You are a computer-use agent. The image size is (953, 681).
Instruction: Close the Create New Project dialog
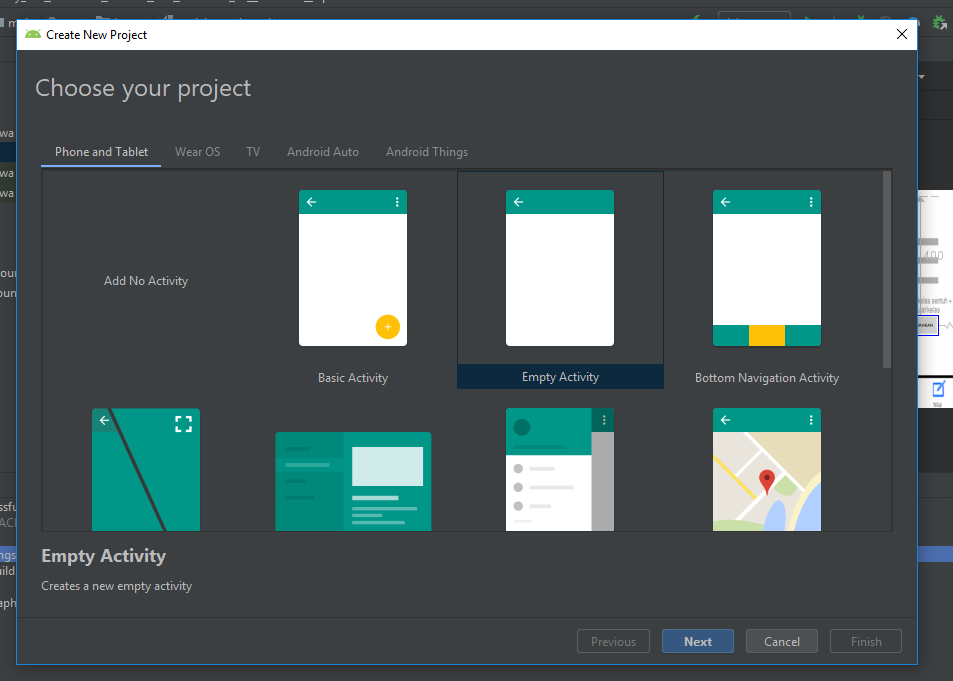tap(902, 35)
